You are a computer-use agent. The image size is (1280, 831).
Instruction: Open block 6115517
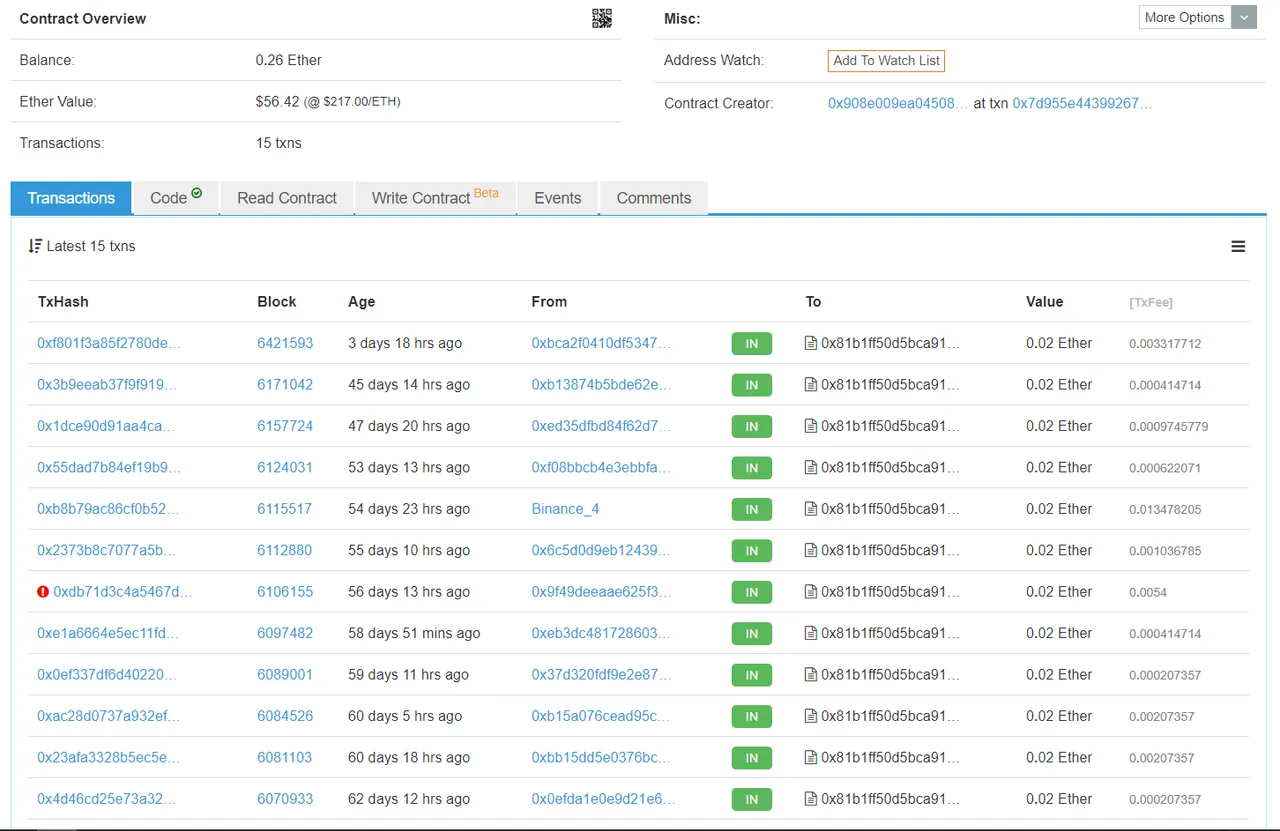click(x=285, y=509)
